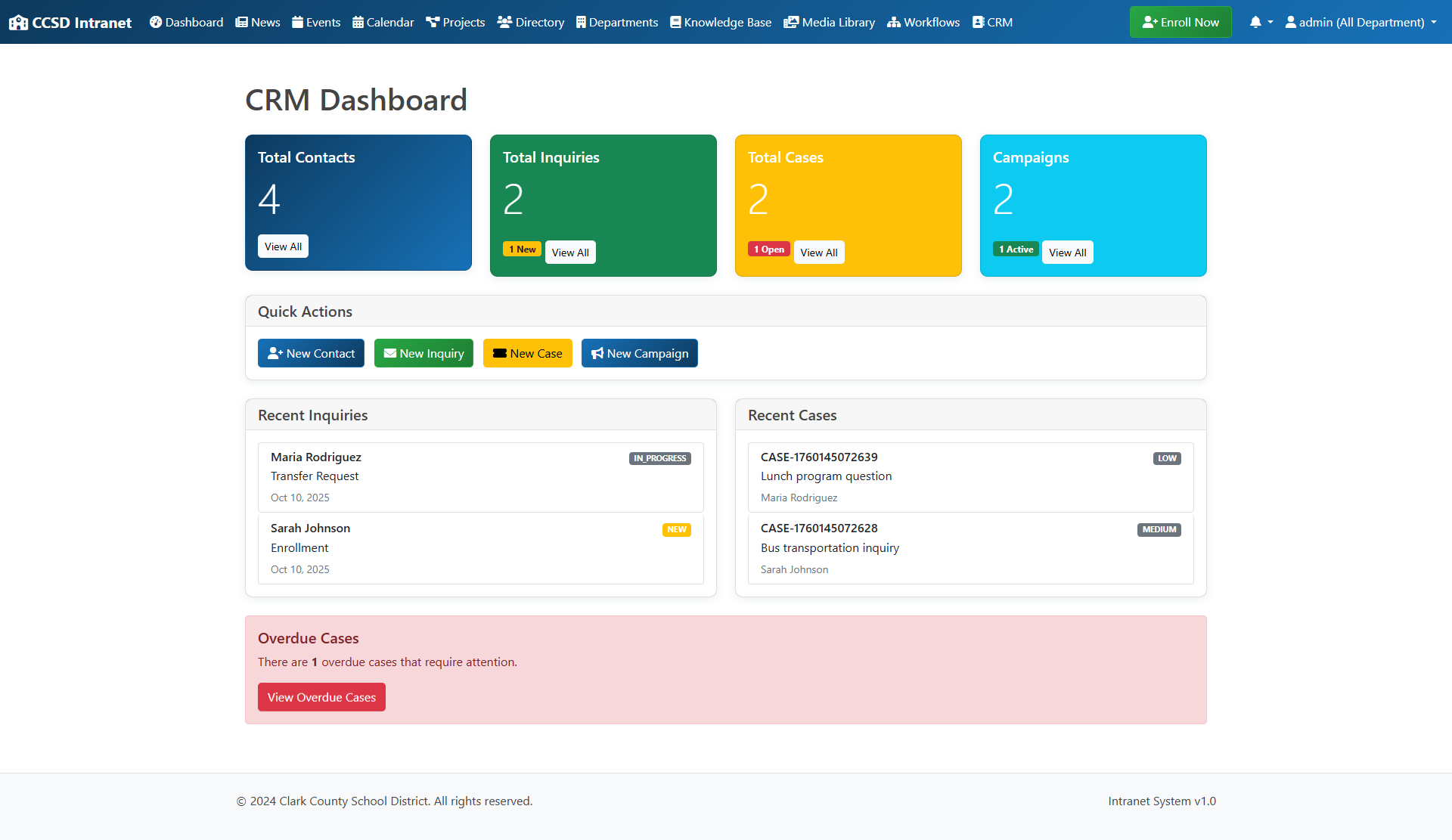Click the Calendar icon in navbar

click(x=358, y=23)
